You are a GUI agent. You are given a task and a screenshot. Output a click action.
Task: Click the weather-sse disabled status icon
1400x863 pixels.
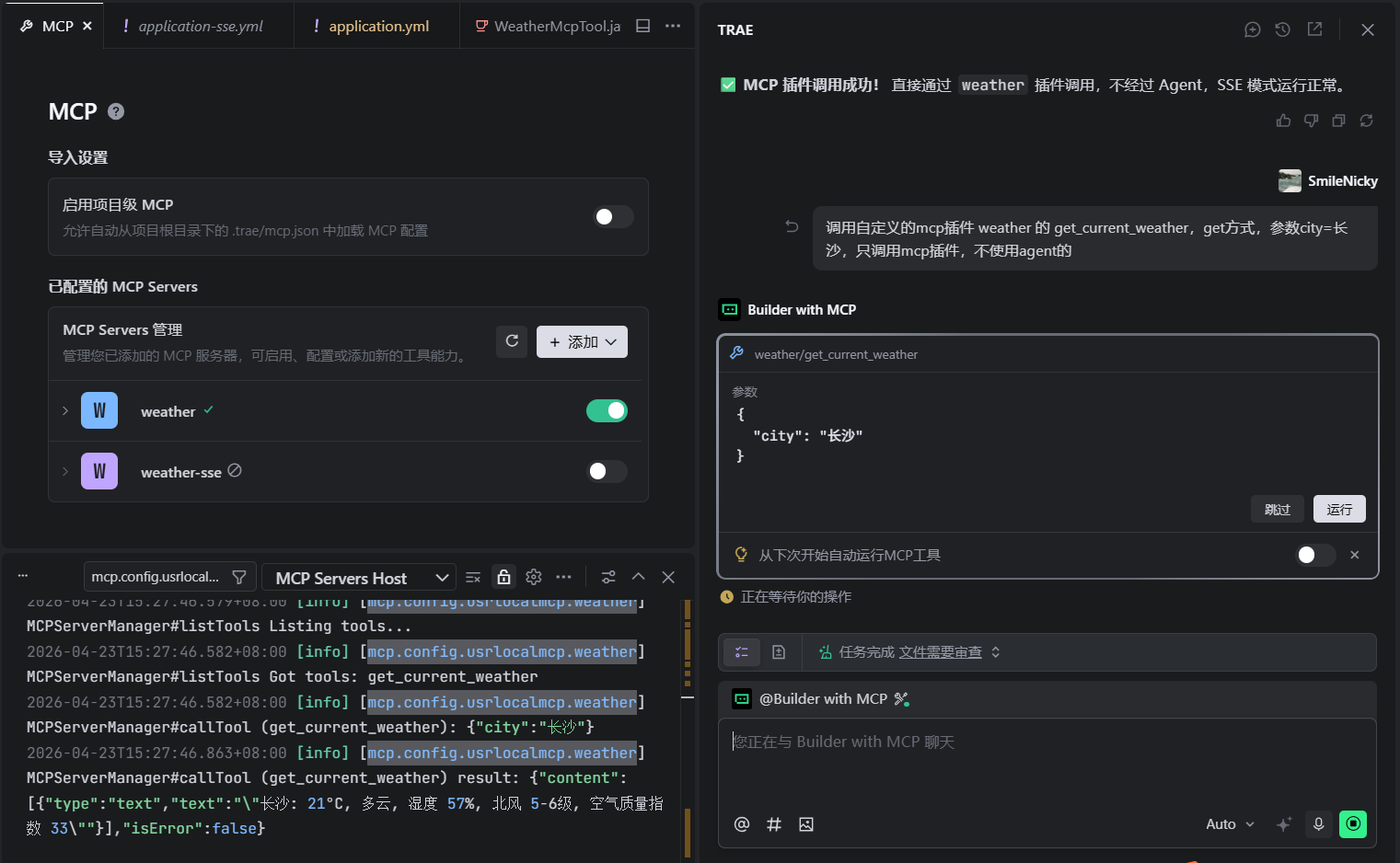pos(235,470)
